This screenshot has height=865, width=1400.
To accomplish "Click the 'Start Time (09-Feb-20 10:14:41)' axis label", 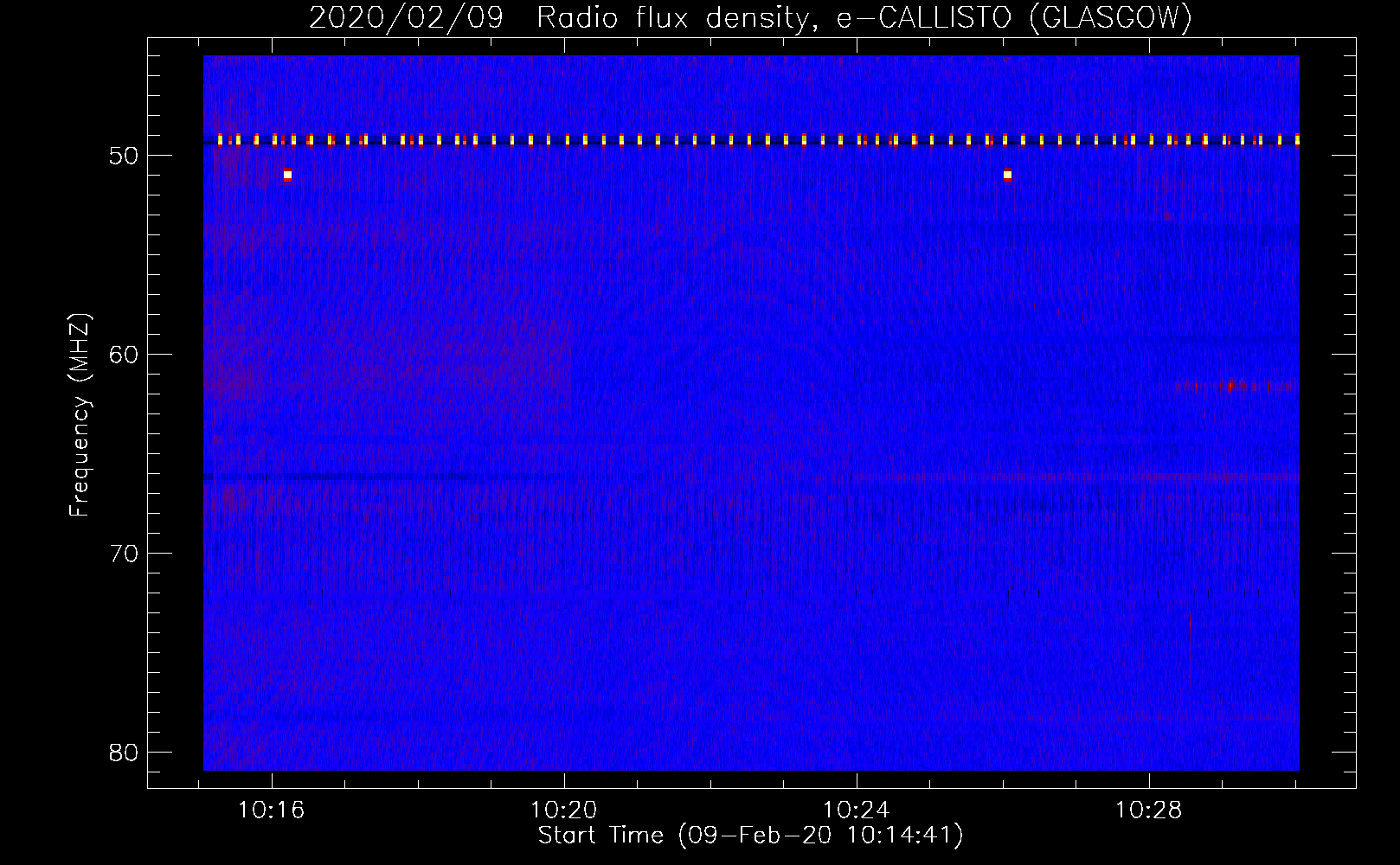I will 750,836.
